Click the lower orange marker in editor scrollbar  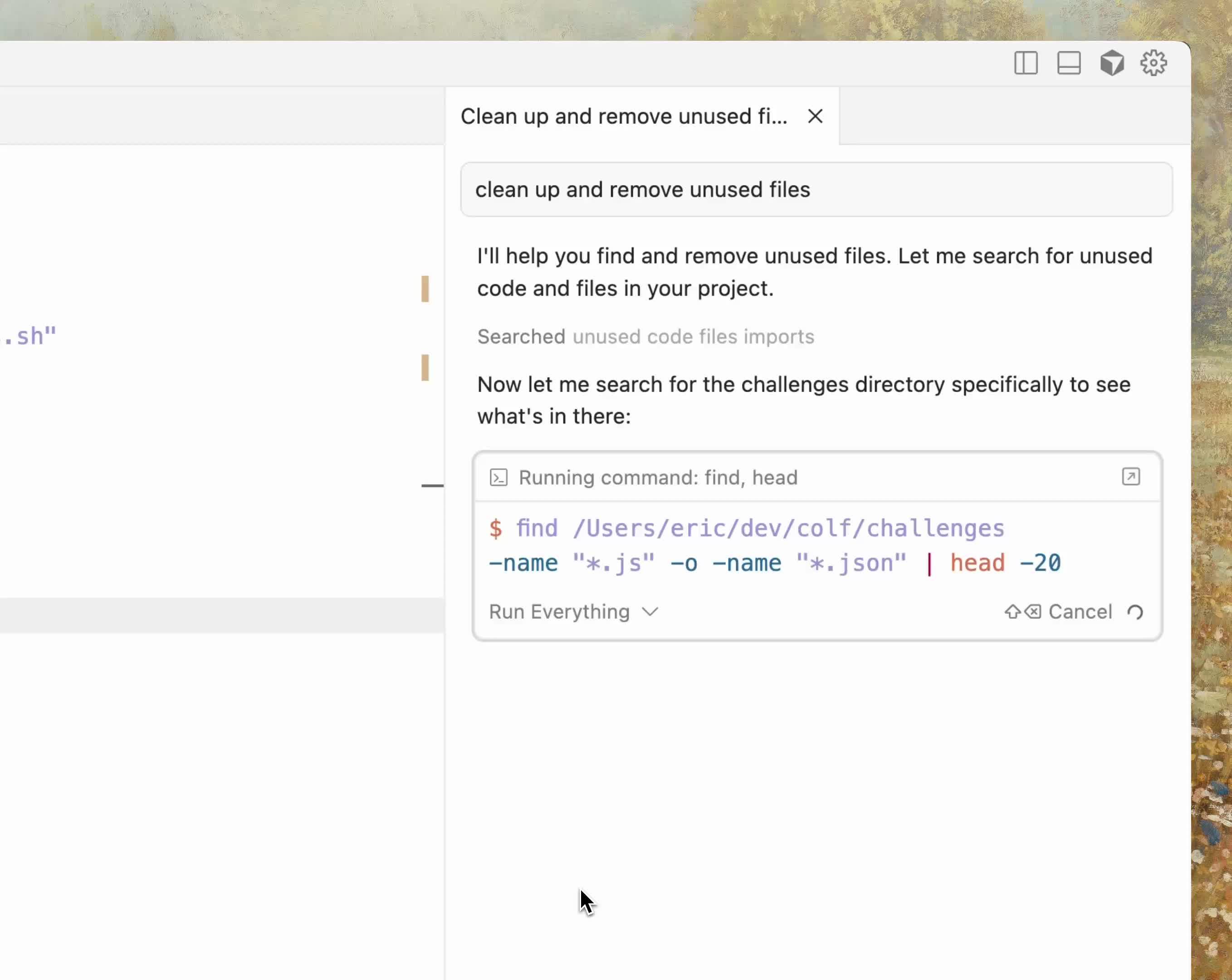(x=425, y=367)
